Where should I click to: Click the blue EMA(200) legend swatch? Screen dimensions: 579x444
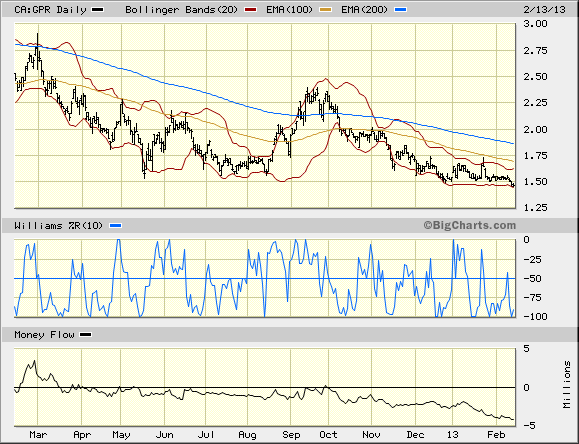coord(401,10)
